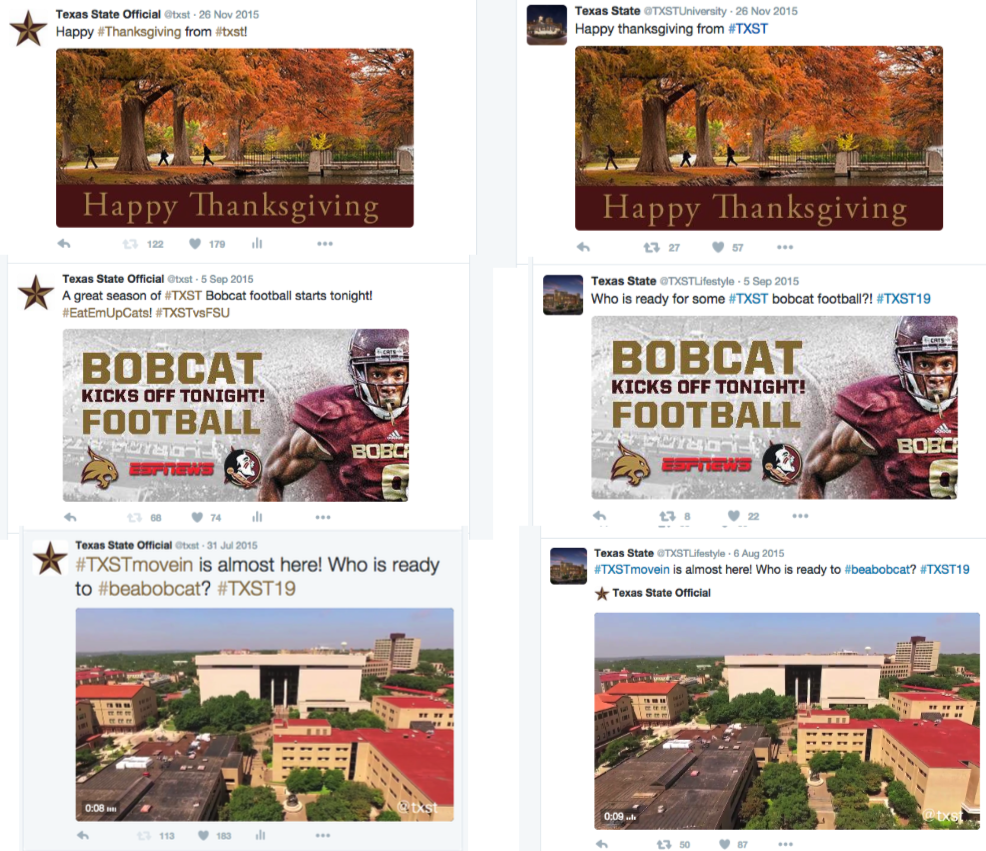Like the @txst Thanksgiving tweet with 179 likes
986x851 pixels.
click(195, 243)
